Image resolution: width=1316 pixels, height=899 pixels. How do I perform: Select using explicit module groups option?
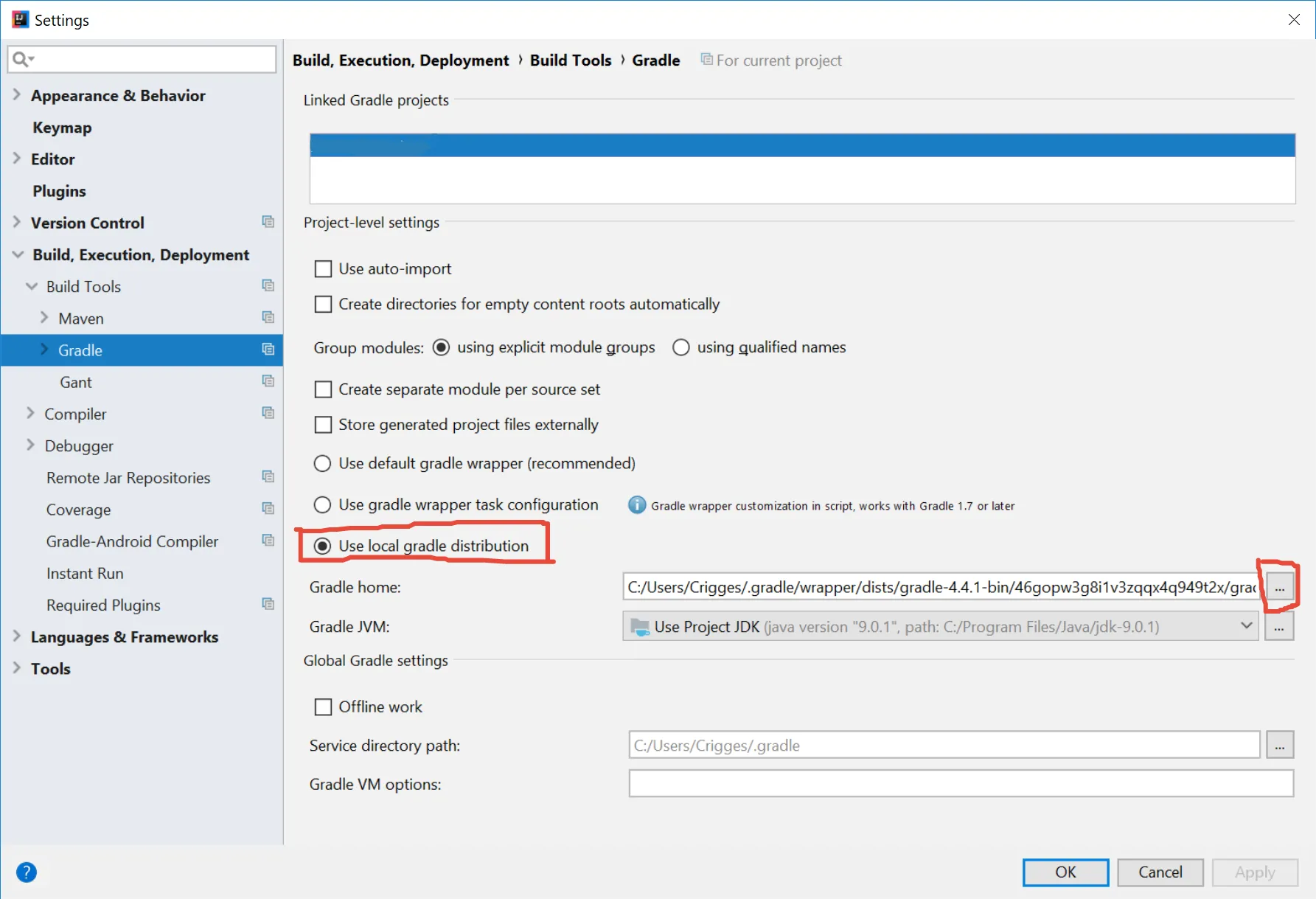click(441, 347)
